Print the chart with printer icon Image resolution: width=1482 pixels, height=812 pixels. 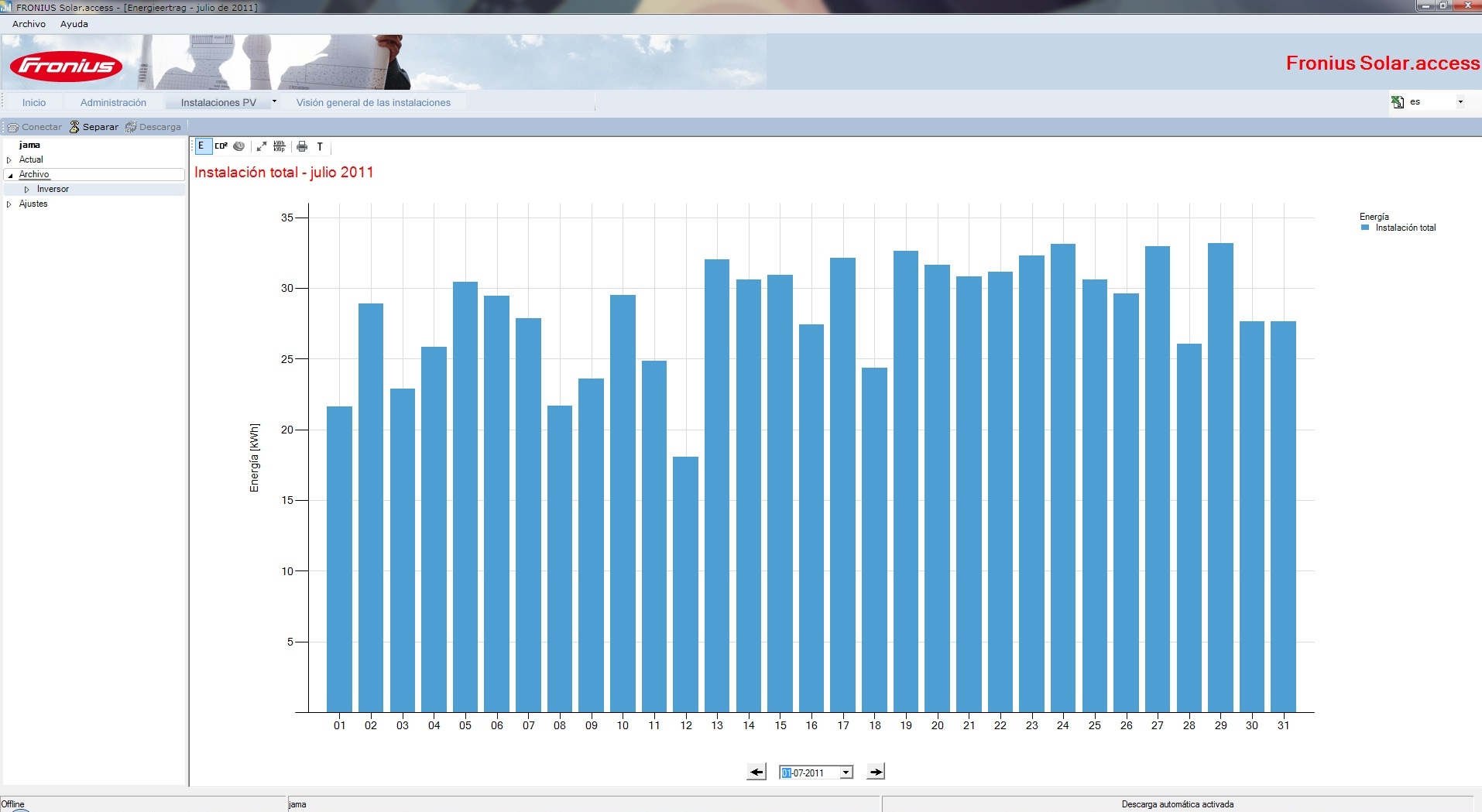pos(302,146)
